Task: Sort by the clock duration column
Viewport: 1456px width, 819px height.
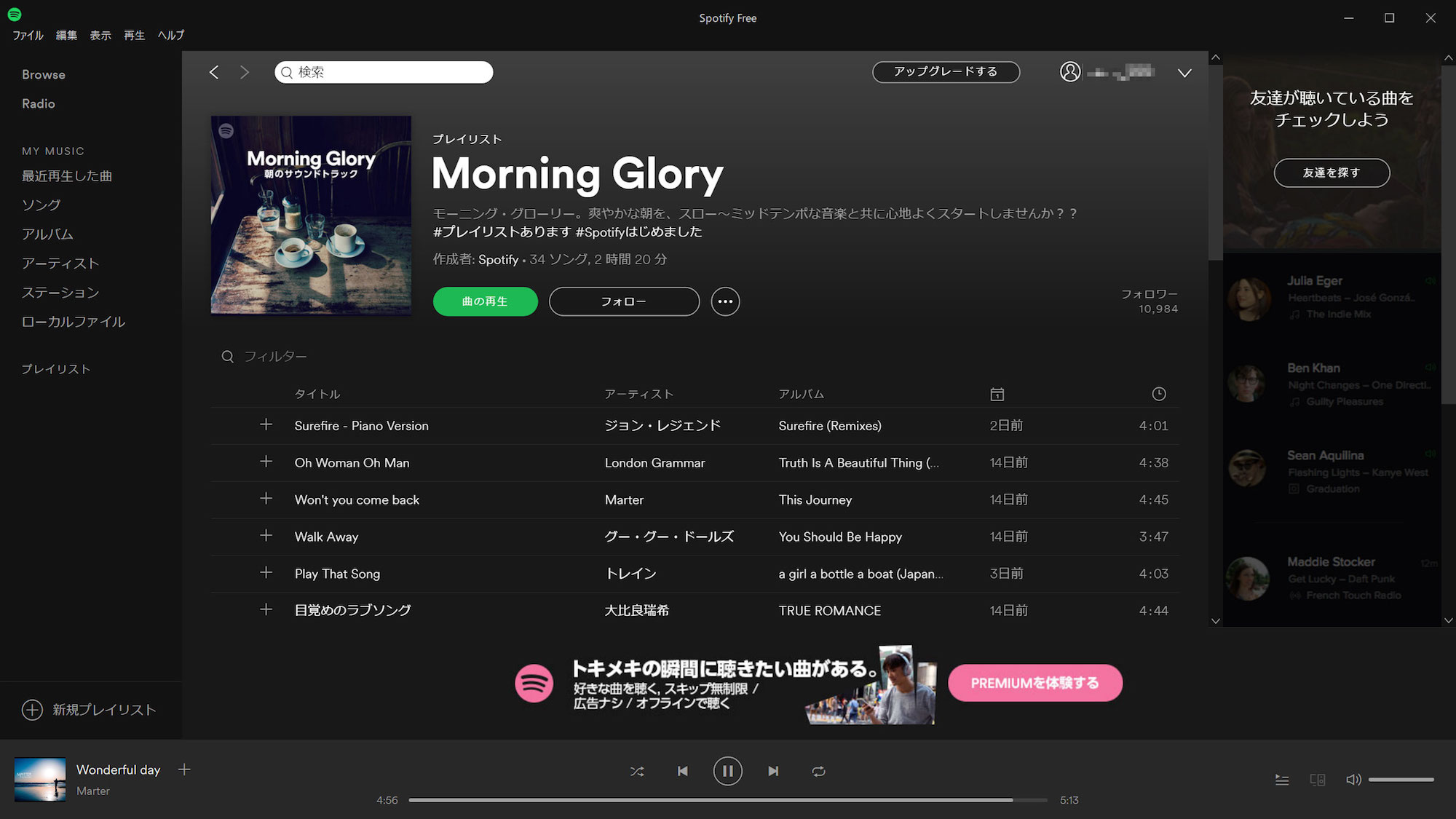Action: click(x=1159, y=394)
